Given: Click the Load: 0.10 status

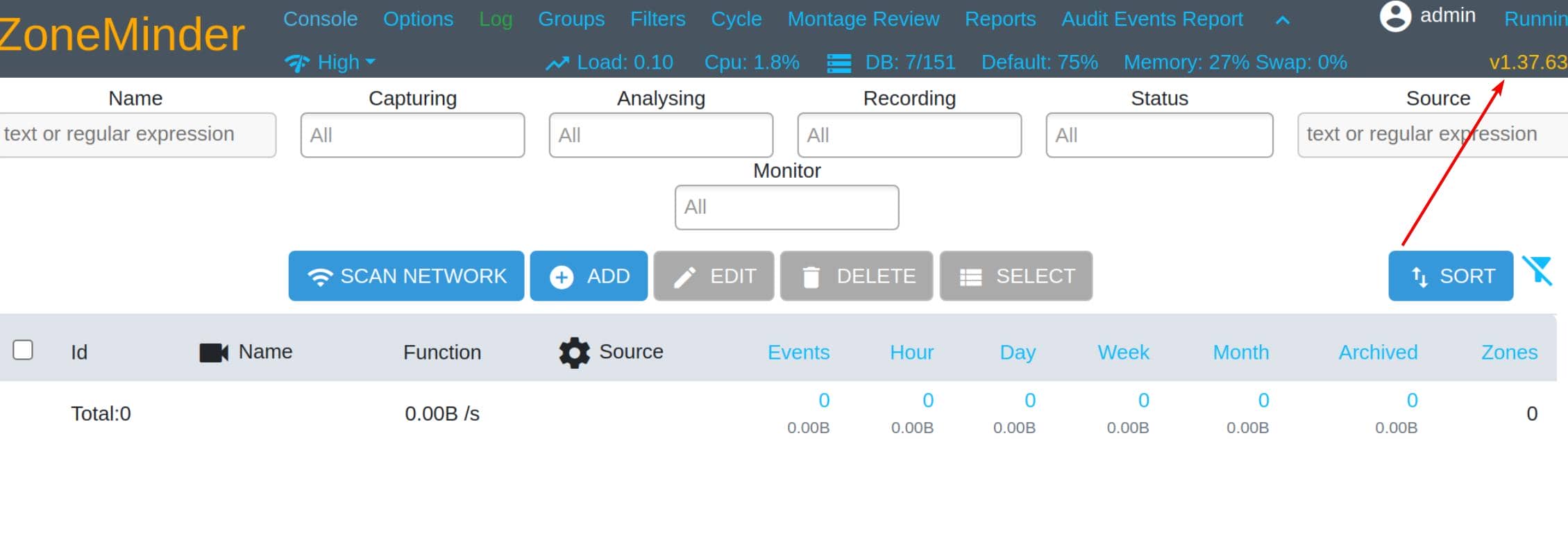Looking at the screenshot, I should [625, 62].
